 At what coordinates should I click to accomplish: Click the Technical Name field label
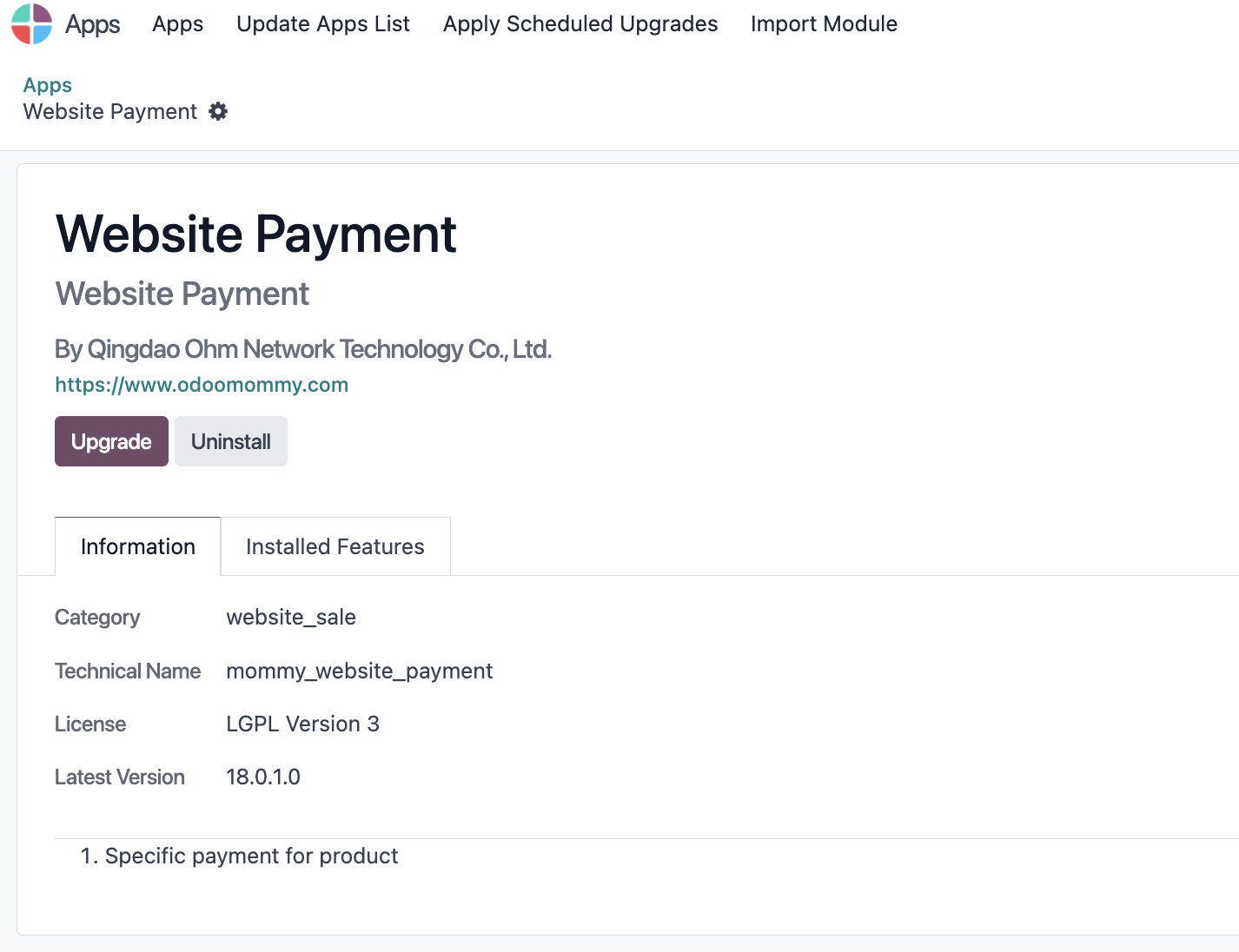click(128, 671)
